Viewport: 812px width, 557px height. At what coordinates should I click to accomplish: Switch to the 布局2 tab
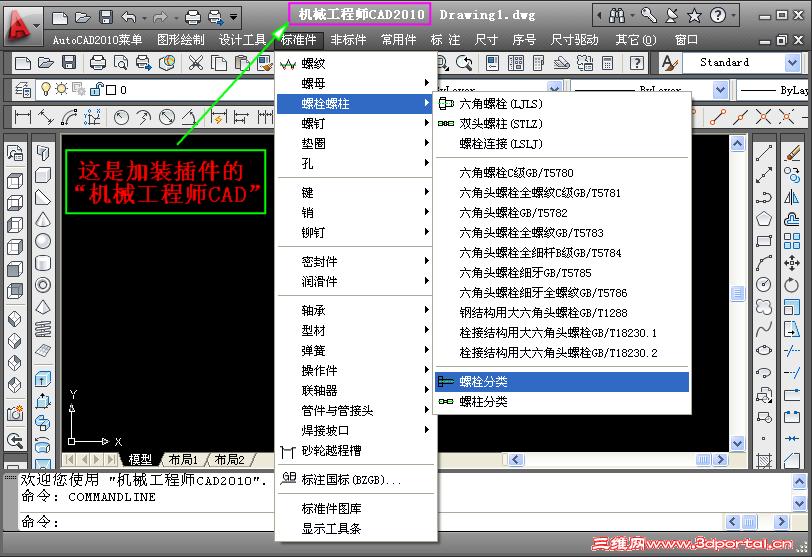(229, 460)
